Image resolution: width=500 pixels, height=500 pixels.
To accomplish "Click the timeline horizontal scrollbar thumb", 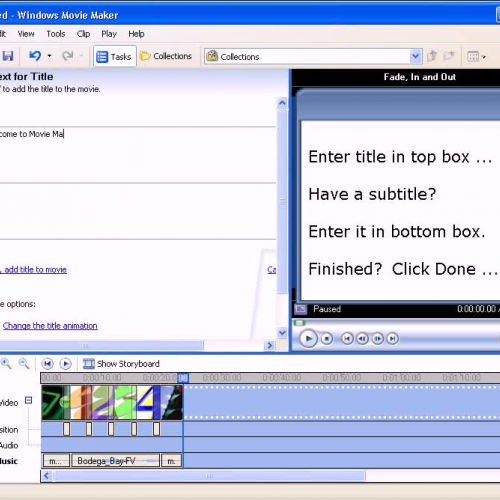I will (x=209, y=476).
